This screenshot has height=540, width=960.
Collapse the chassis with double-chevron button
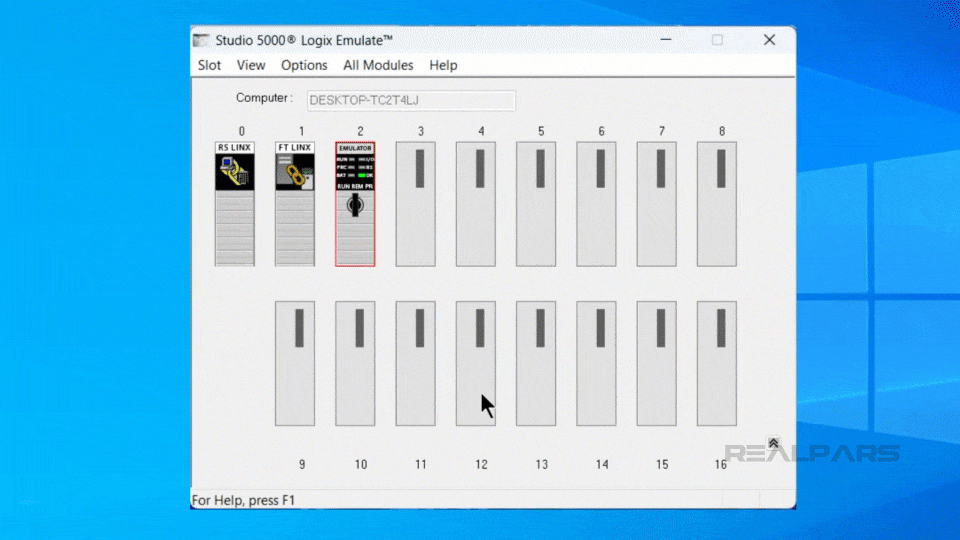[773, 443]
